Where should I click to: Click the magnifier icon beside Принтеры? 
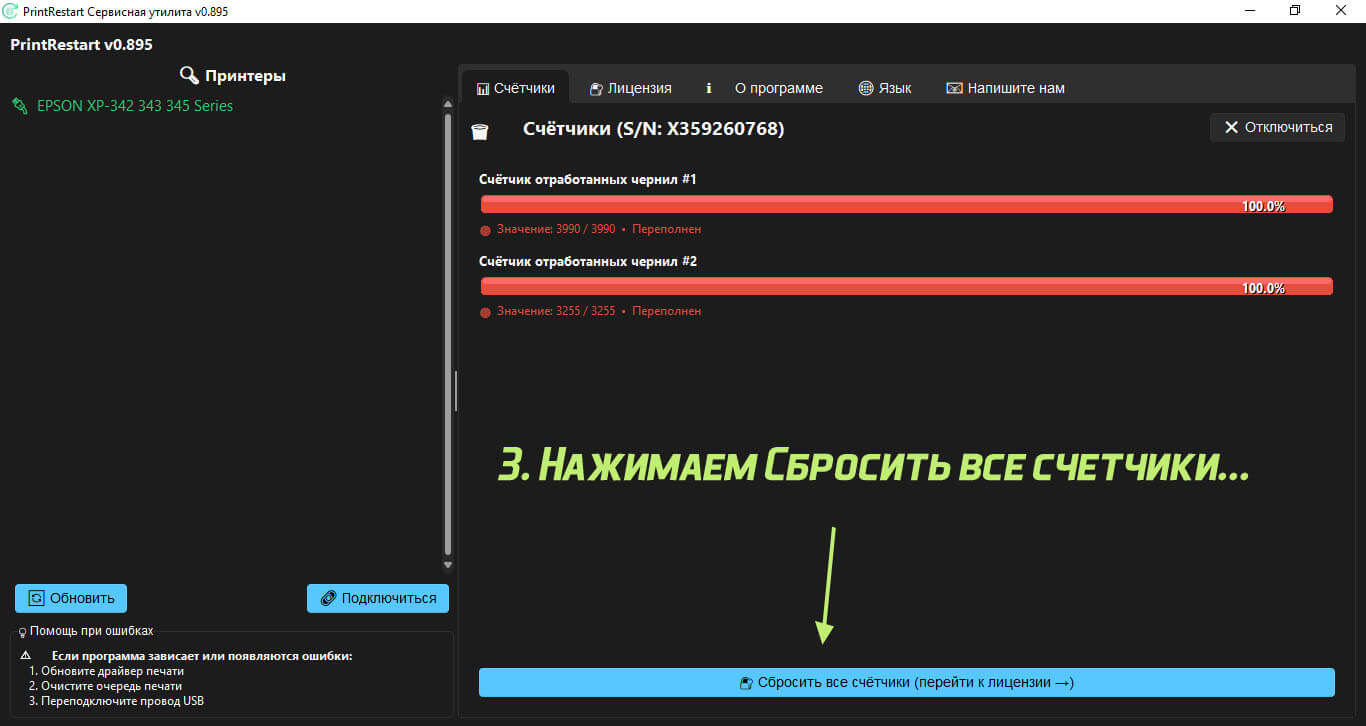pyautogui.click(x=189, y=76)
